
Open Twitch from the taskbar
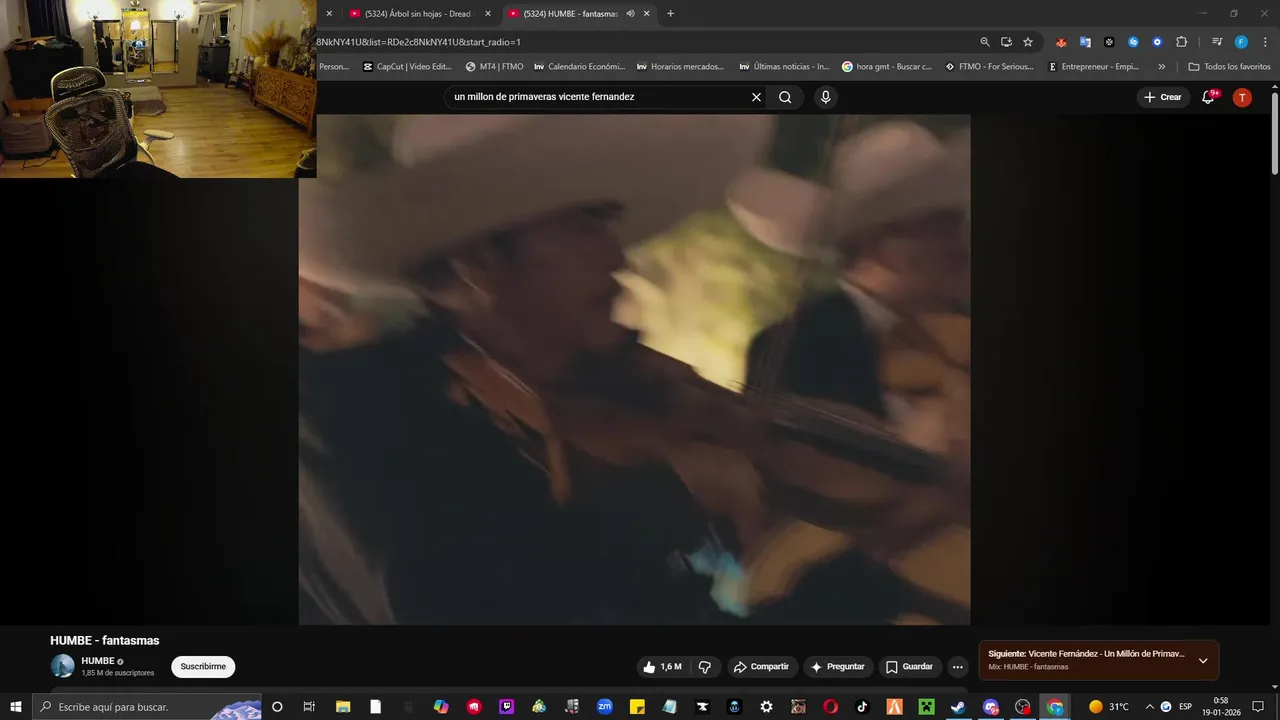coord(506,707)
